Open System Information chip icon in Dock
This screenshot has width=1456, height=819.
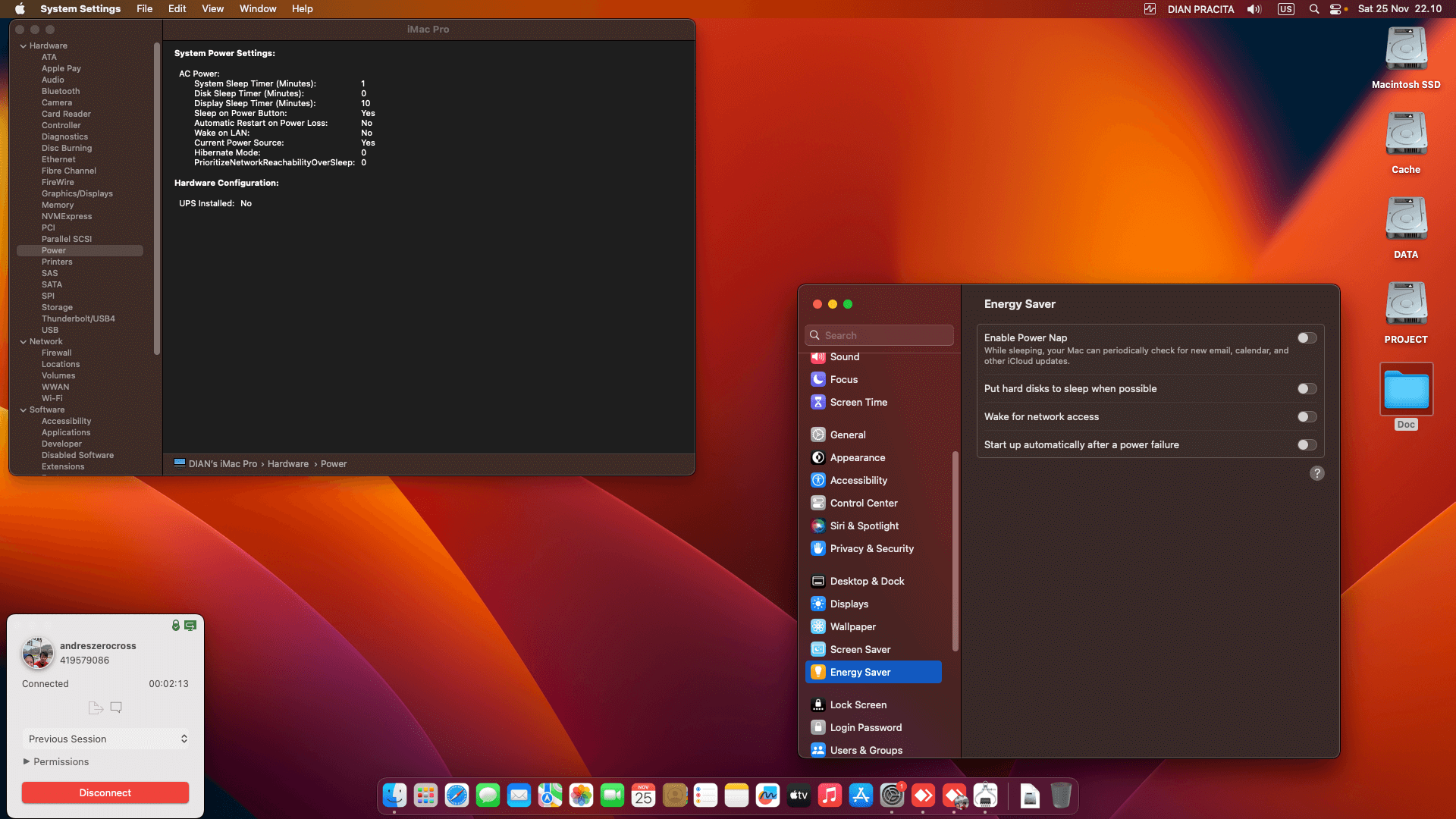point(985,795)
